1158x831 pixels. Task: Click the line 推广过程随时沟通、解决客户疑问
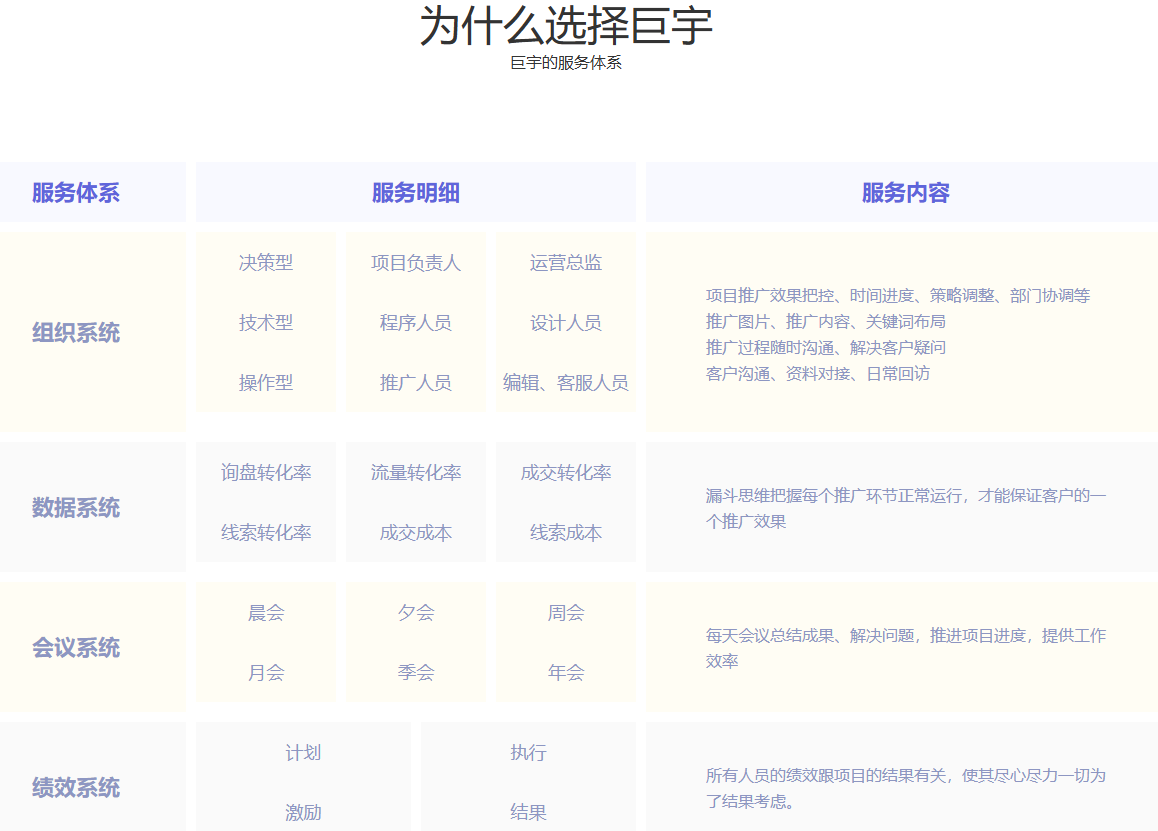825,347
